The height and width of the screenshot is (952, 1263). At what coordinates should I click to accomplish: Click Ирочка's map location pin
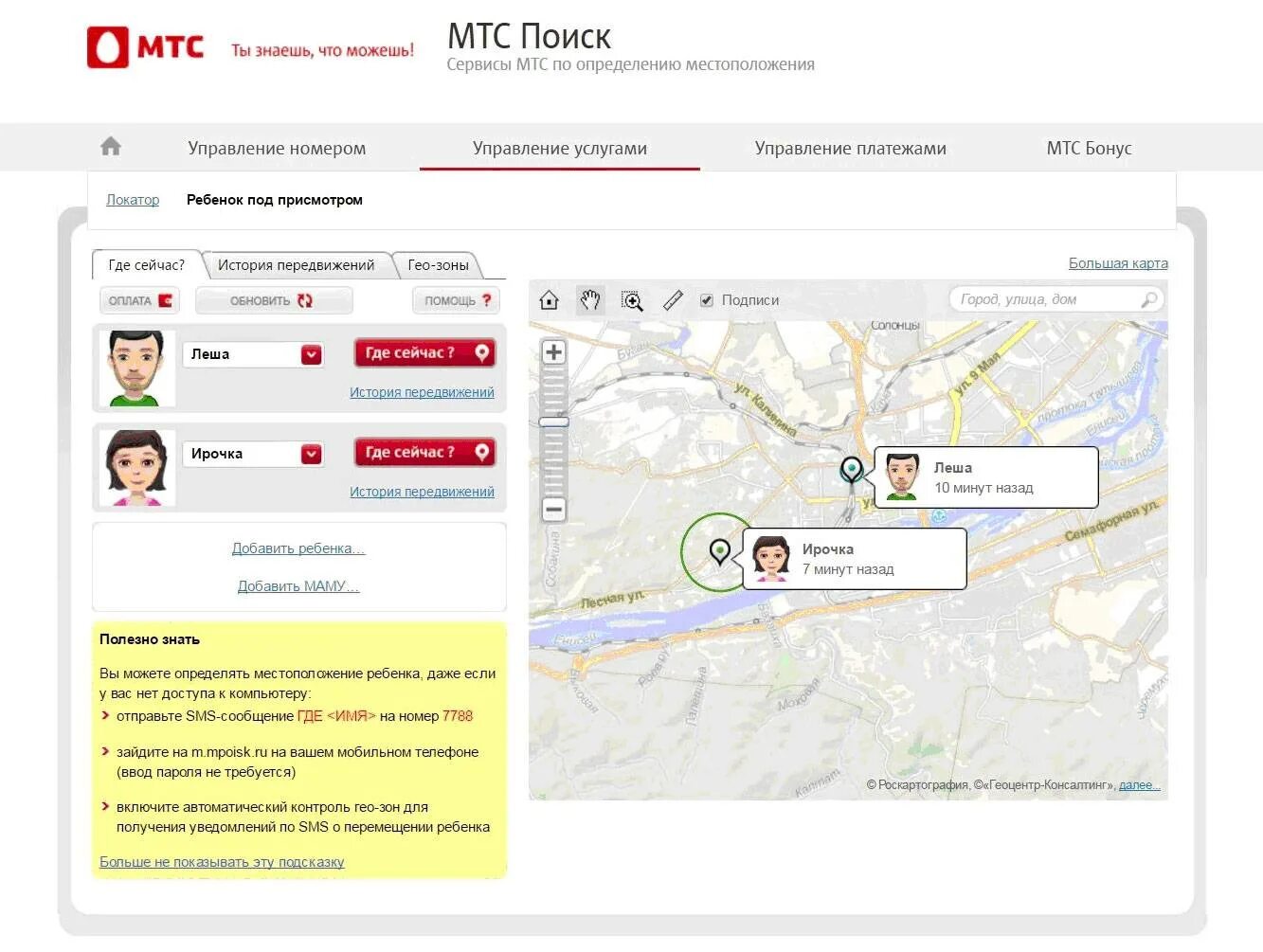pyautogui.click(x=720, y=551)
